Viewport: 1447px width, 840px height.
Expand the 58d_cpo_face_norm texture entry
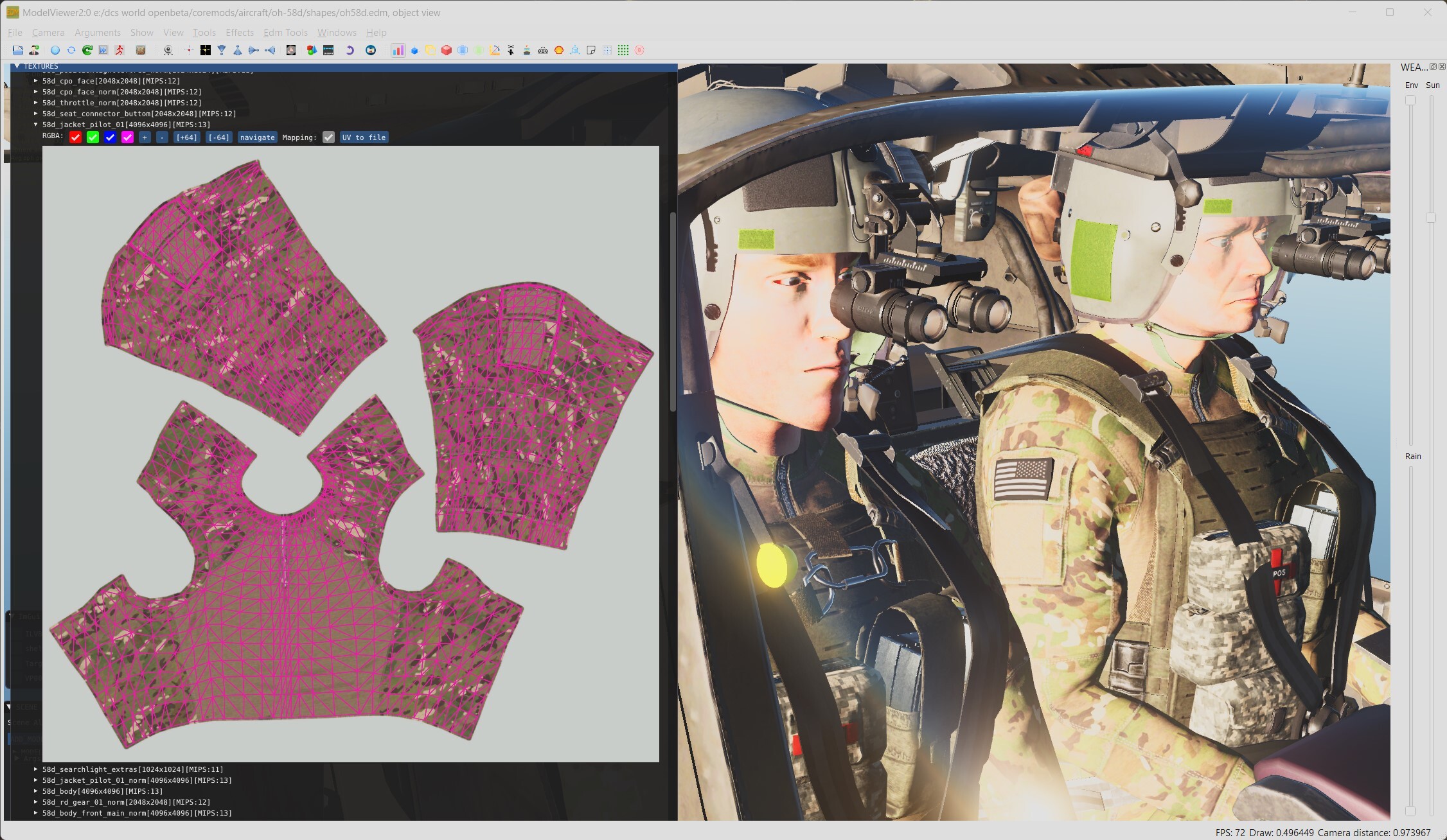point(36,92)
